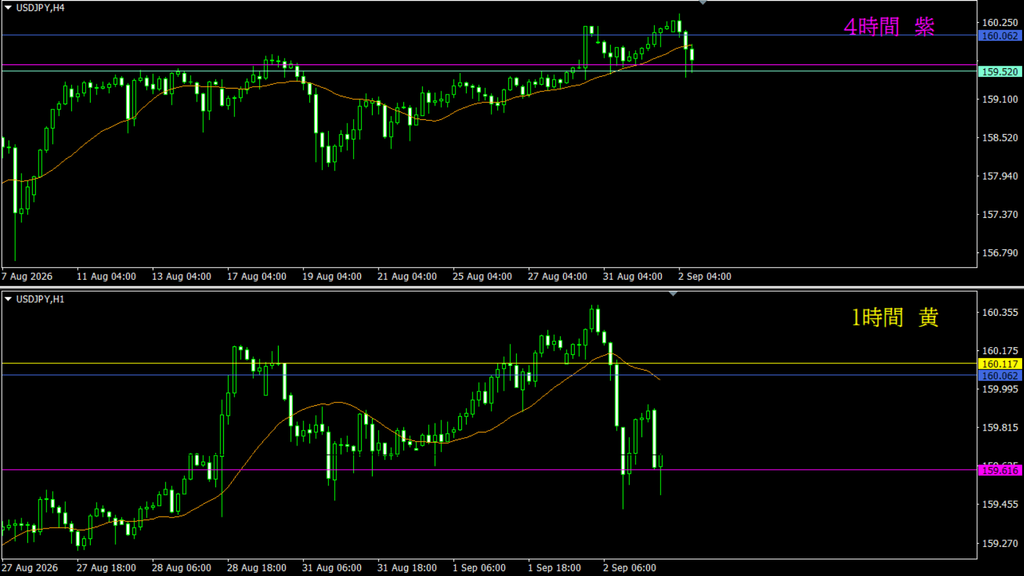Select the green 159.520 current price tag
The height and width of the screenshot is (576, 1024).
(1000, 72)
